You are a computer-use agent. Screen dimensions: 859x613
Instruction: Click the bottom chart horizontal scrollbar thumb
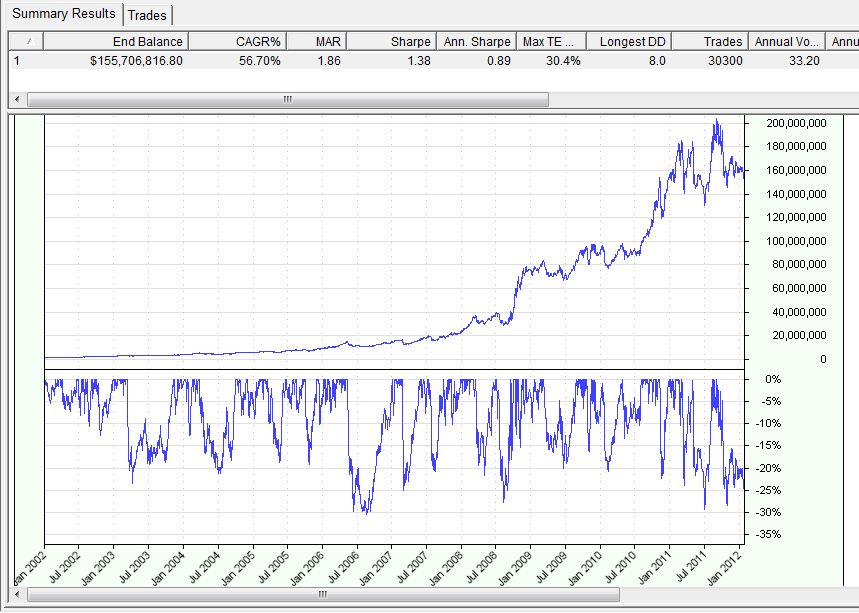[x=322, y=594]
